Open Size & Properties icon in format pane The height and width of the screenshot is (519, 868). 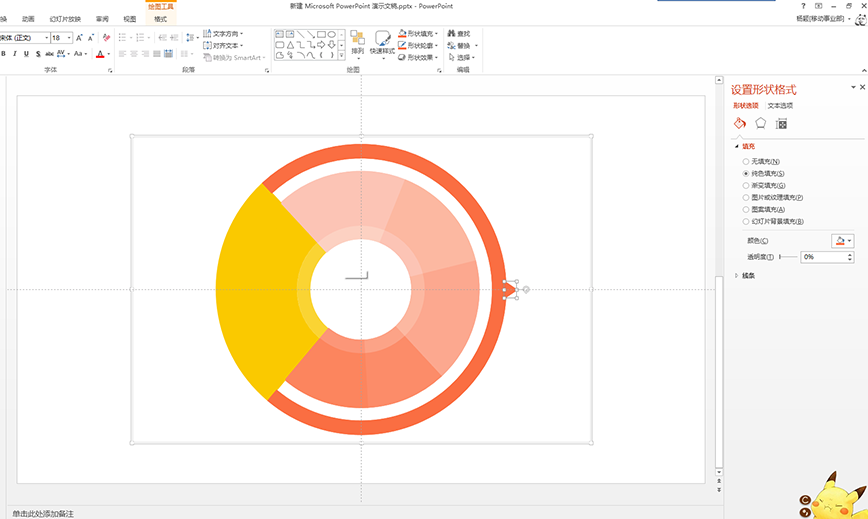point(781,124)
